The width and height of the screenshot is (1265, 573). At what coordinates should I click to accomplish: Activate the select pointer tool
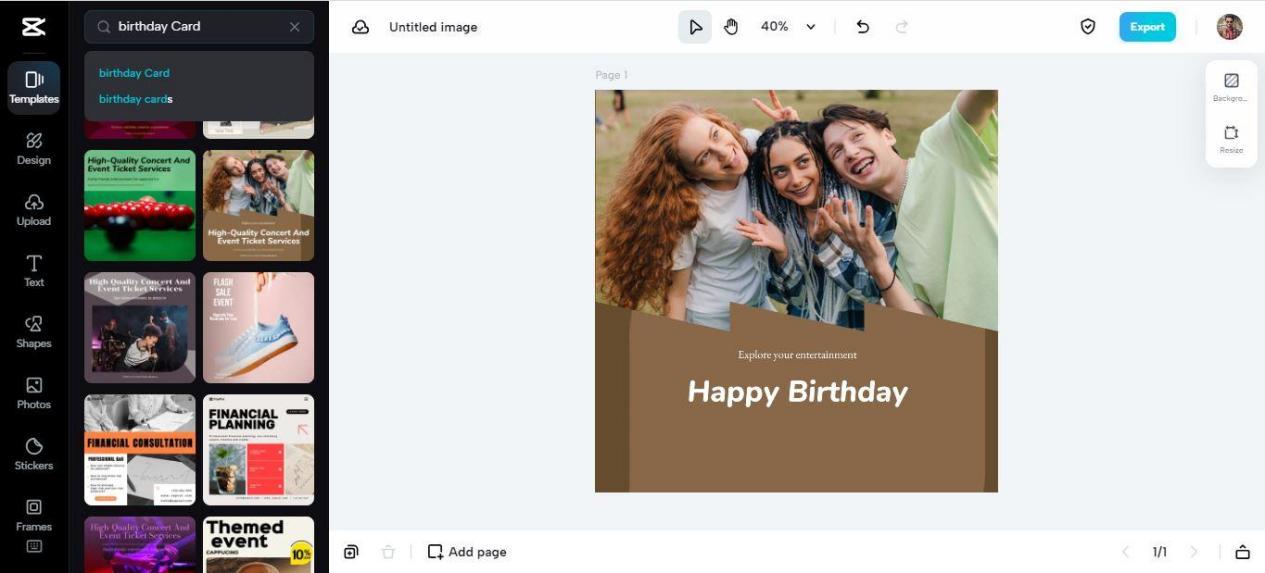pos(695,27)
